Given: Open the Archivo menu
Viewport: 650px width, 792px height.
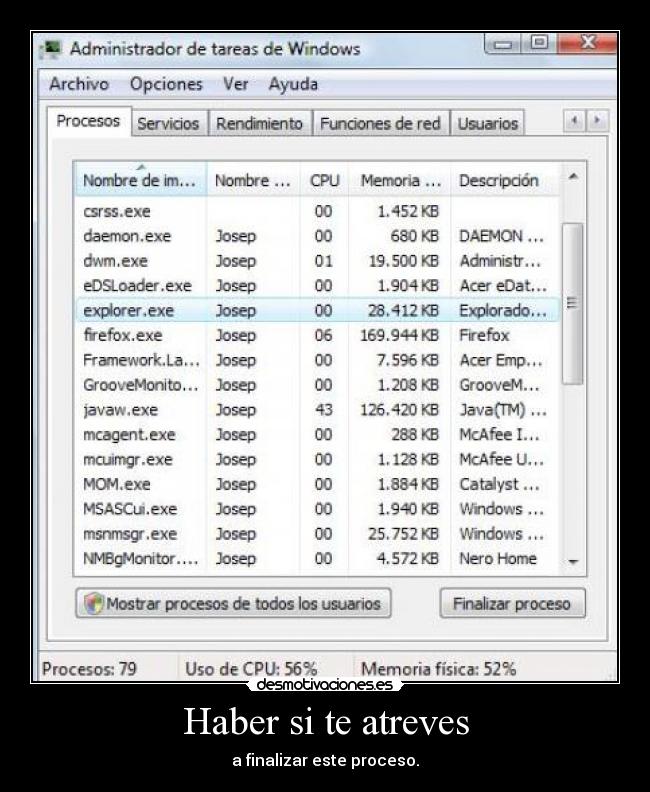Looking at the screenshot, I should (x=79, y=84).
